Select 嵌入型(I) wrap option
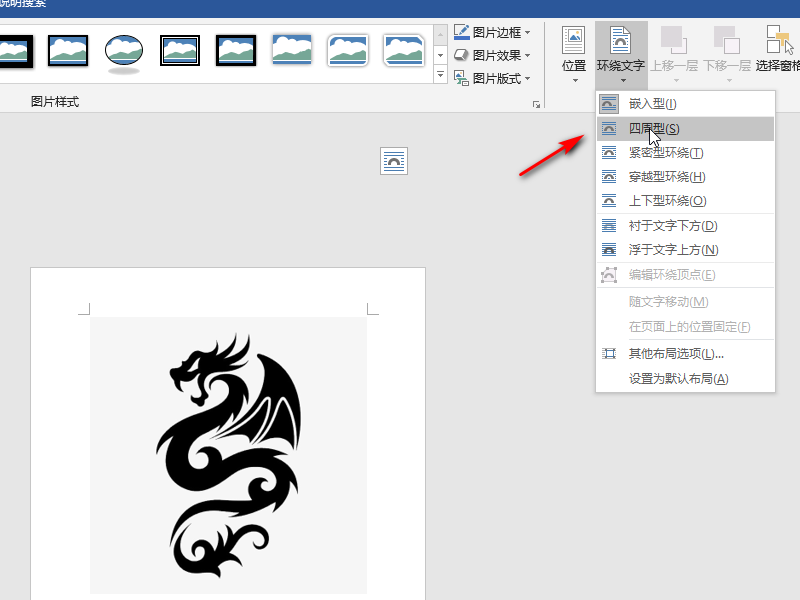This screenshot has width=800, height=600. [x=686, y=104]
